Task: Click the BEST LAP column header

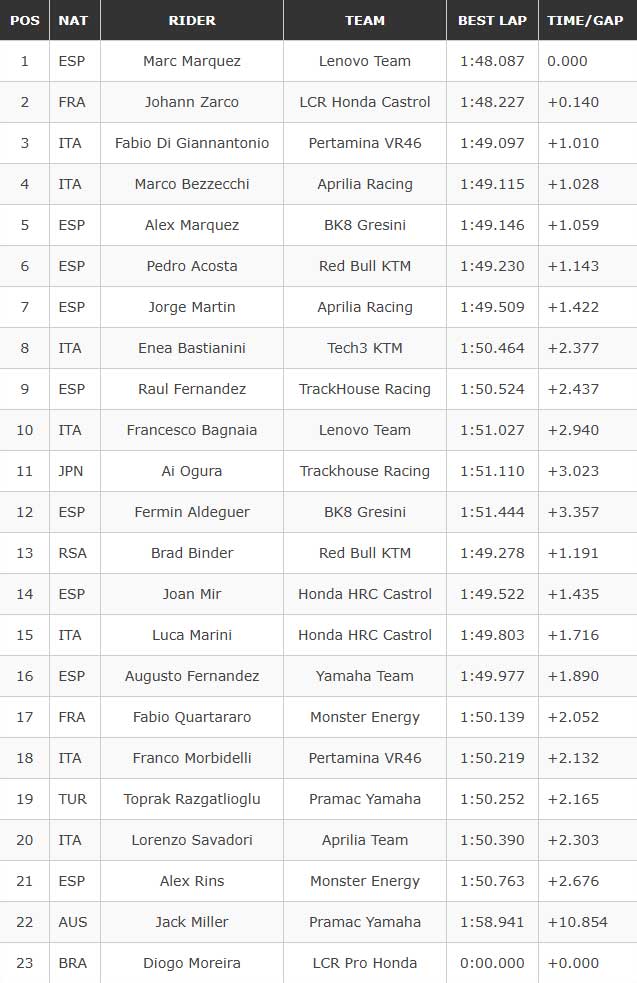Action: pos(492,20)
